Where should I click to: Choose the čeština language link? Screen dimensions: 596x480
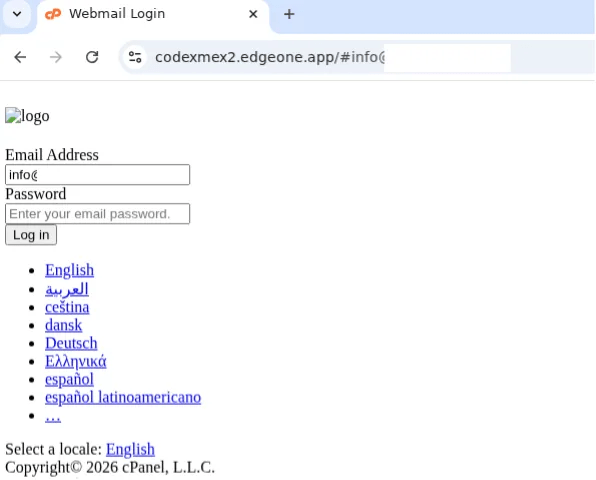point(67,307)
